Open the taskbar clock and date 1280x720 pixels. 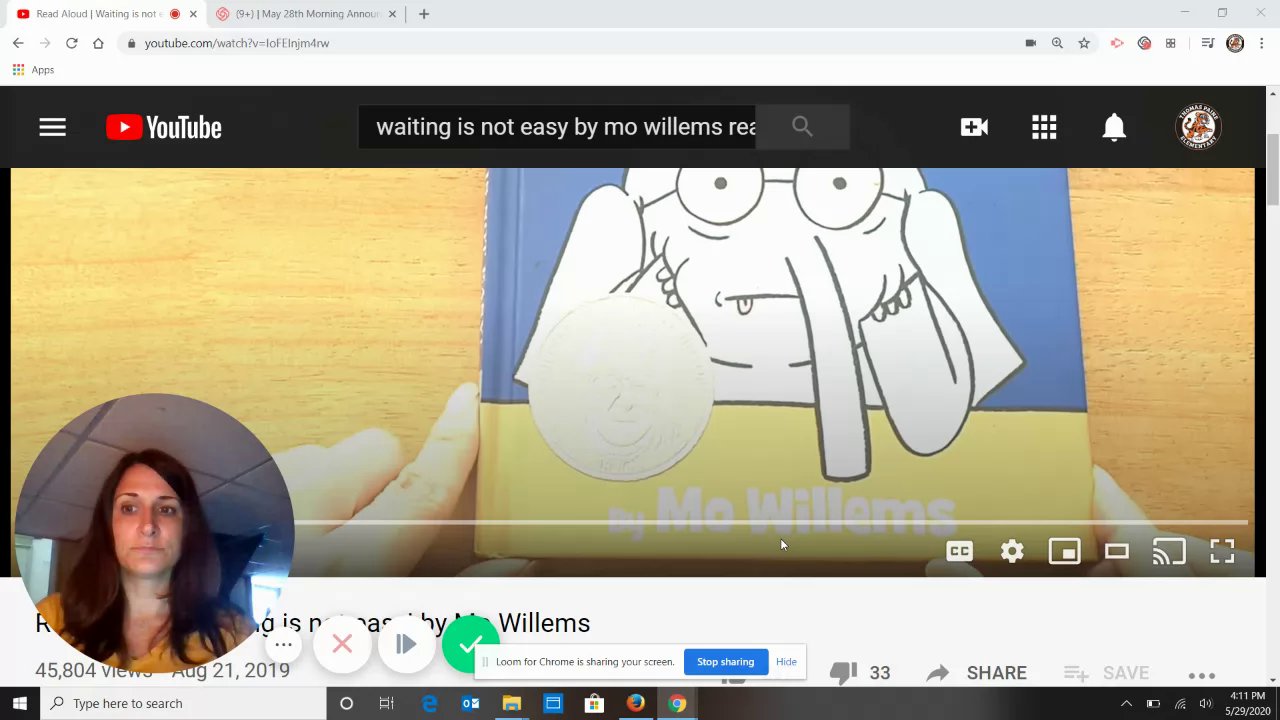coord(1246,703)
